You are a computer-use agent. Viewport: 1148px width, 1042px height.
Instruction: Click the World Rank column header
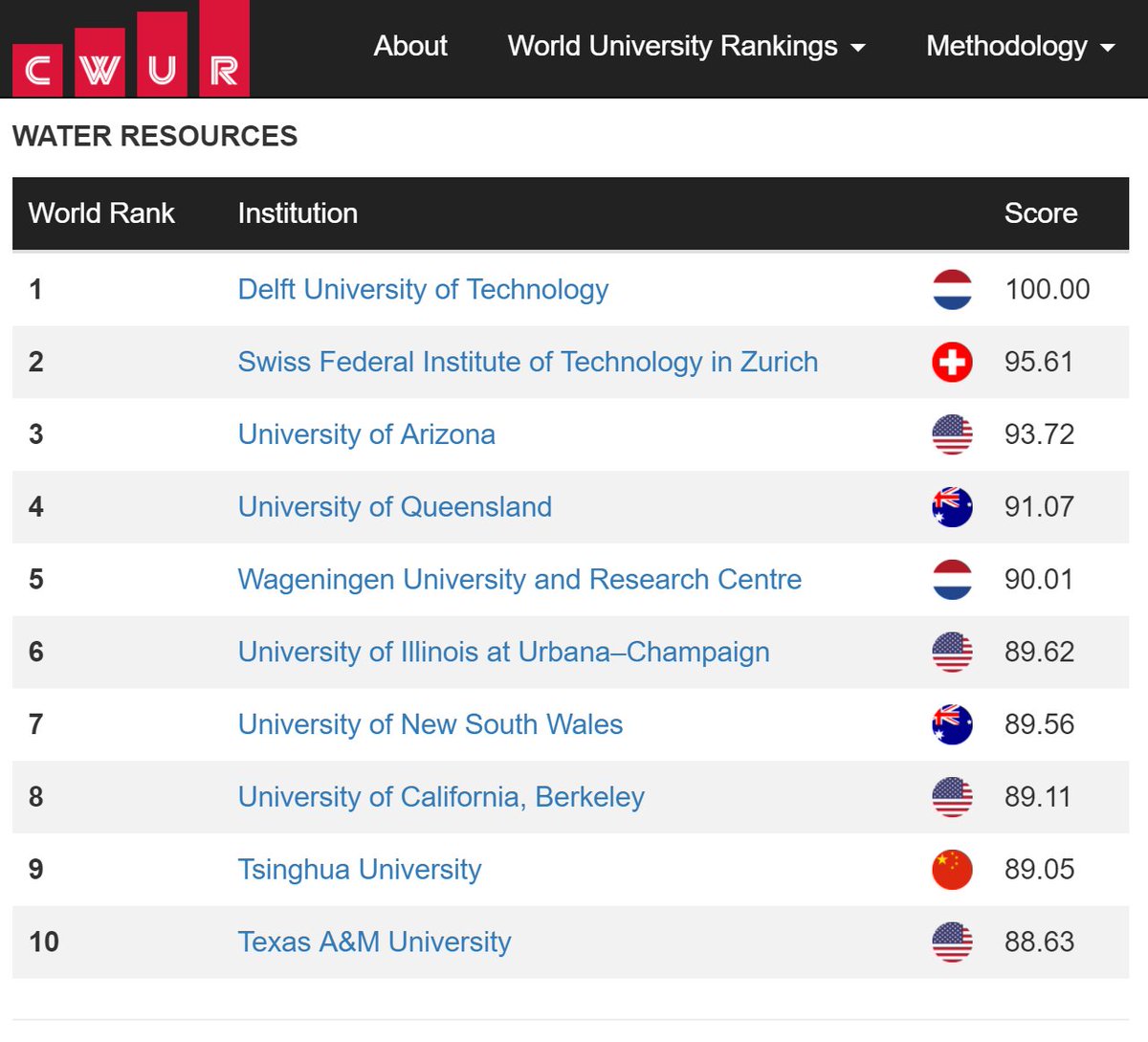tap(101, 212)
